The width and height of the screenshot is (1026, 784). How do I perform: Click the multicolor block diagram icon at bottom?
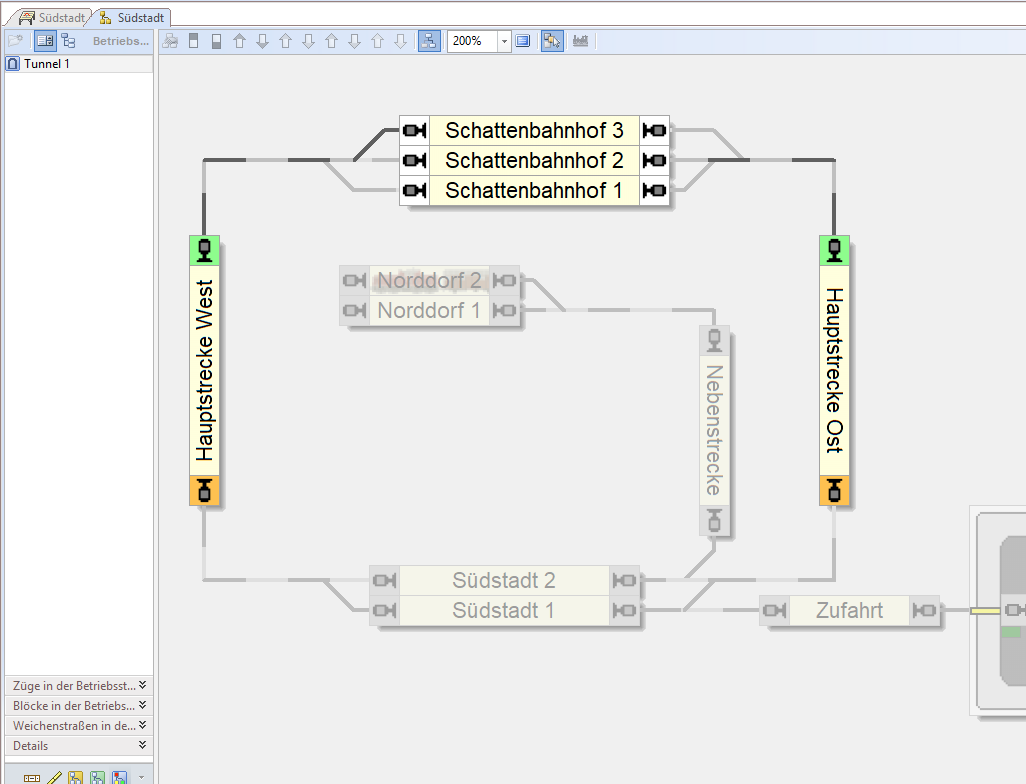pos(120,777)
